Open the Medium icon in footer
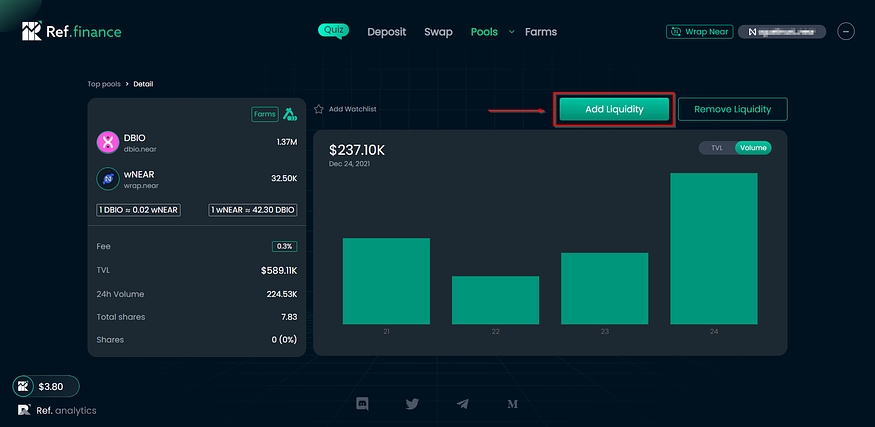Viewport: 875px width, 427px height. point(512,404)
